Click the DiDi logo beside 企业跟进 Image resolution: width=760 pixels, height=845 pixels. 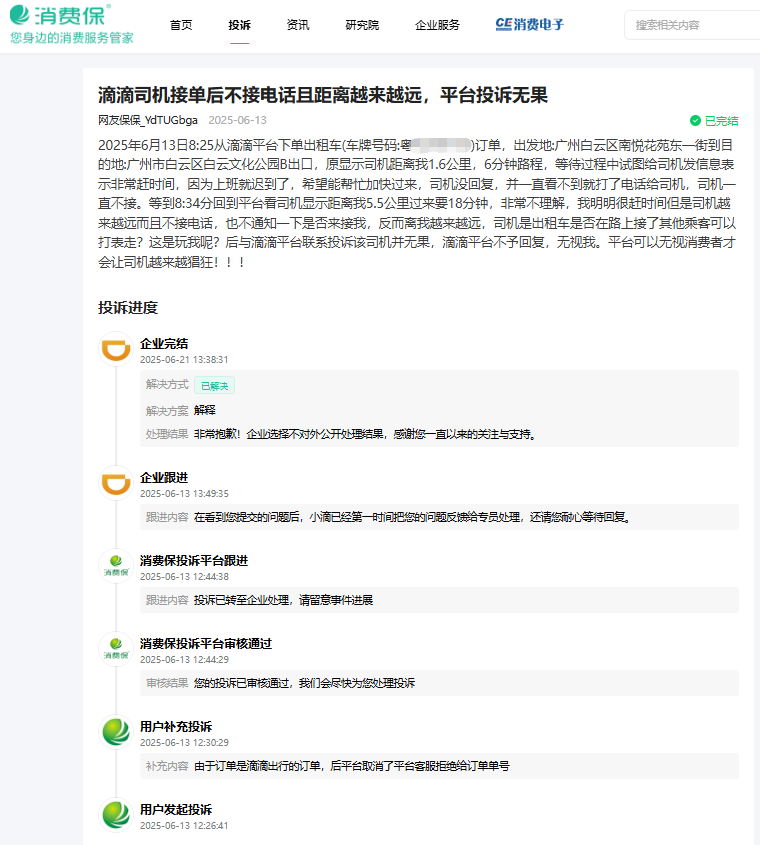116,483
